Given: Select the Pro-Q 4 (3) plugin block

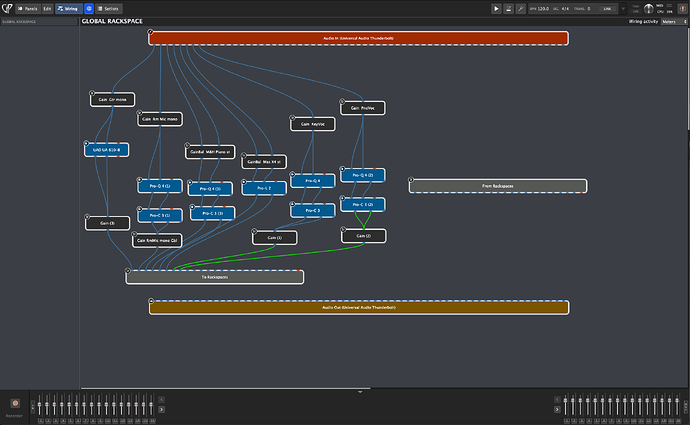Looking at the screenshot, I should pyautogui.click(x=210, y=189).
